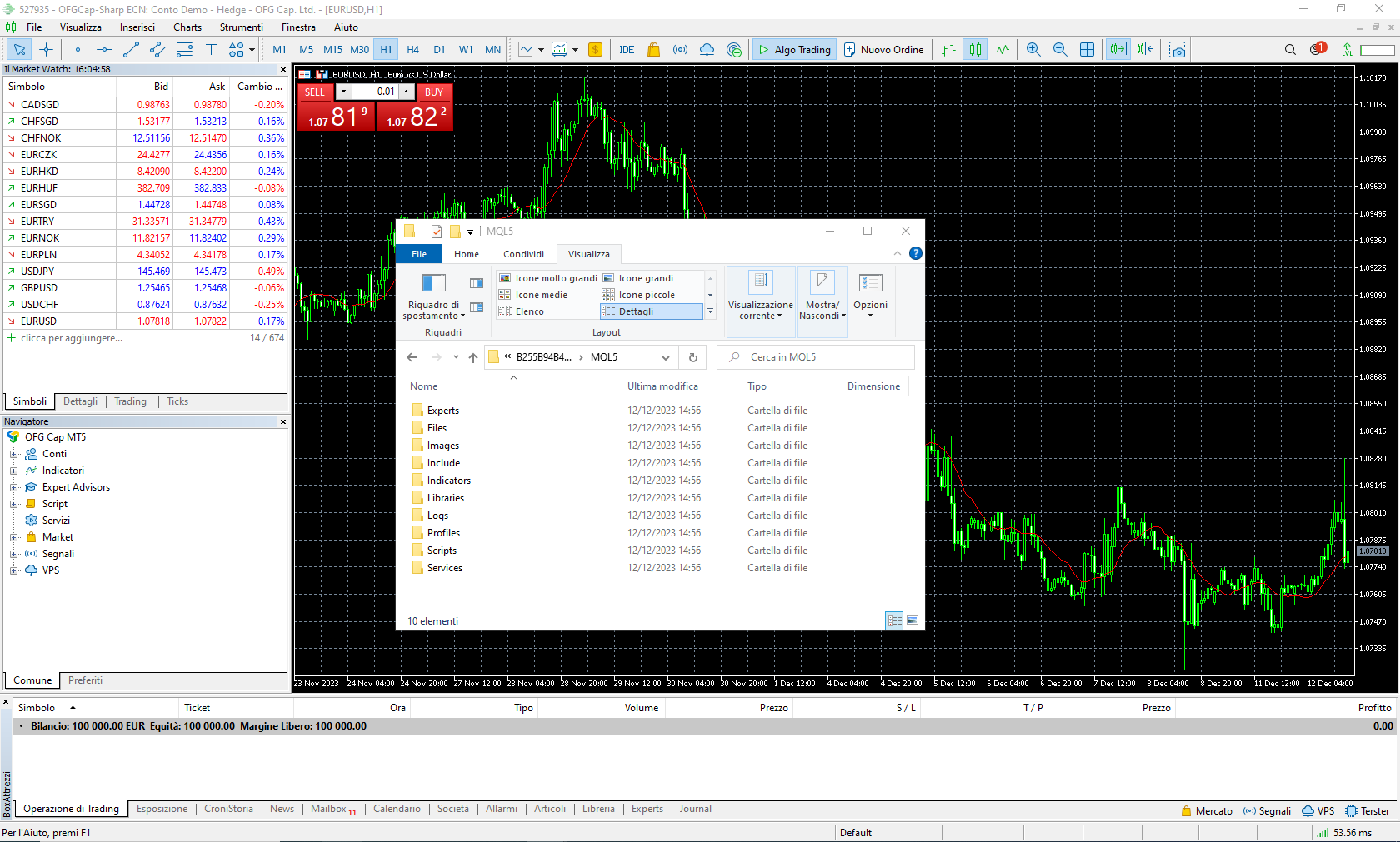Select 'Elenco' layout in Explorer
1400x842 pixels.
[x=522, y=311]
